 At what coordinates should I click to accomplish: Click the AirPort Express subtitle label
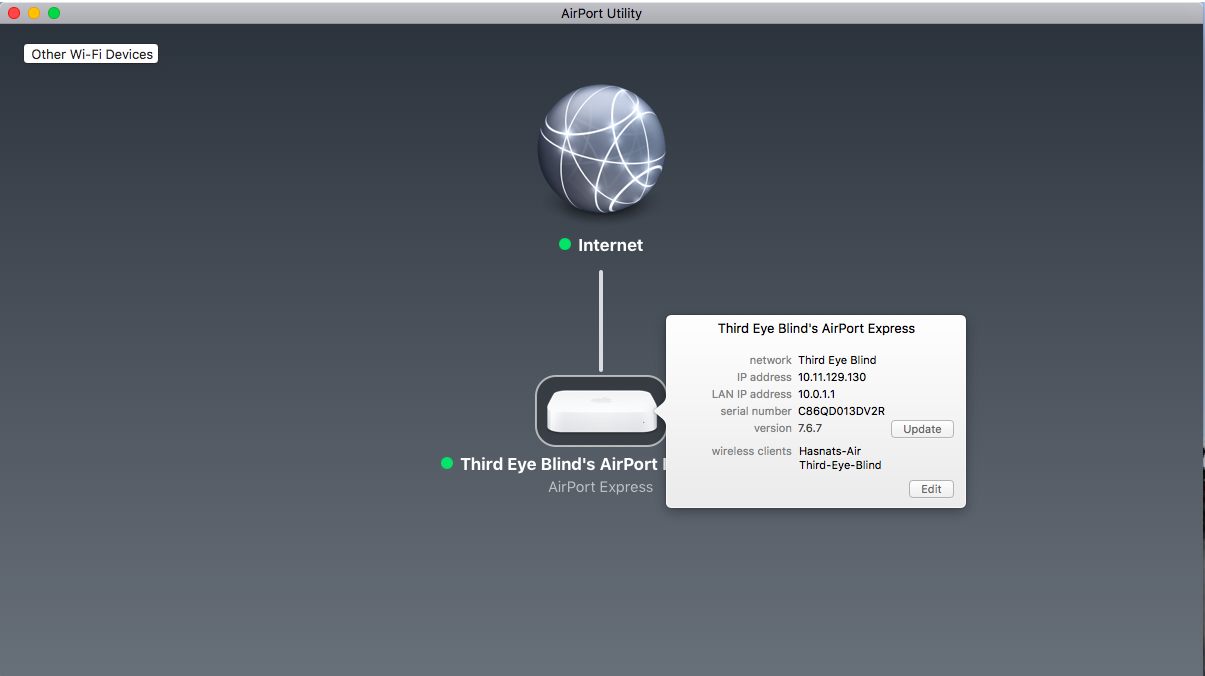(600, 487)
